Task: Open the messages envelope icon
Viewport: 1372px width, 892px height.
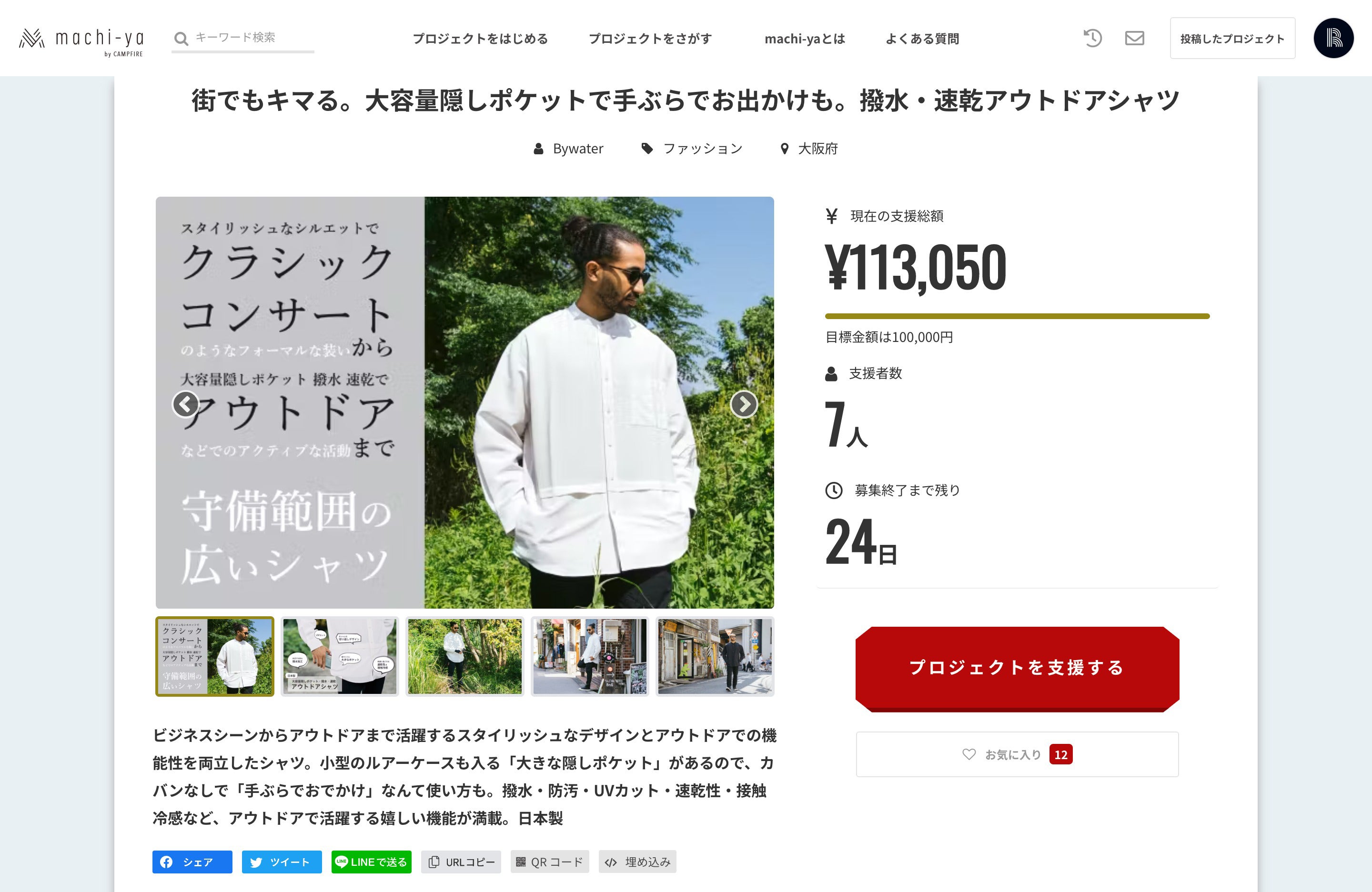Action: pos(1134,39)
